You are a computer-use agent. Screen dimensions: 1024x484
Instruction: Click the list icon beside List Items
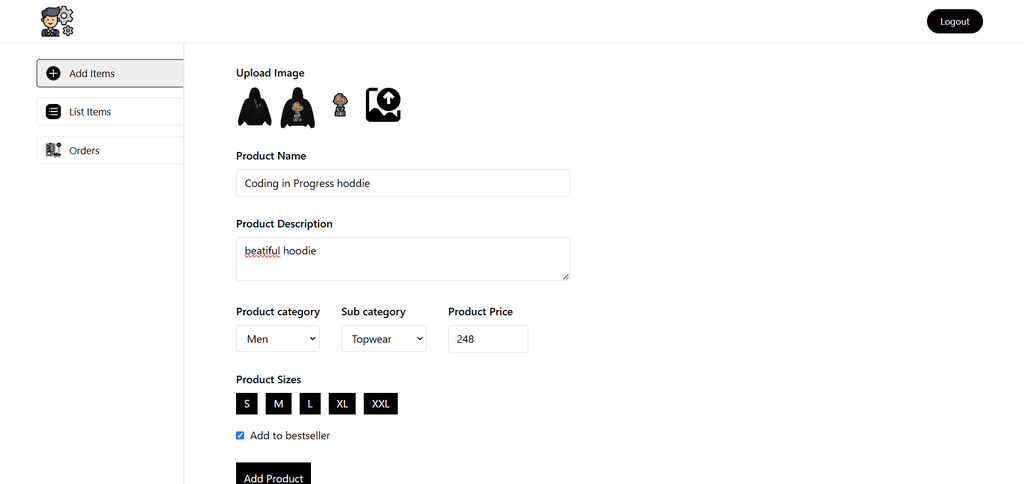point(54,112)
